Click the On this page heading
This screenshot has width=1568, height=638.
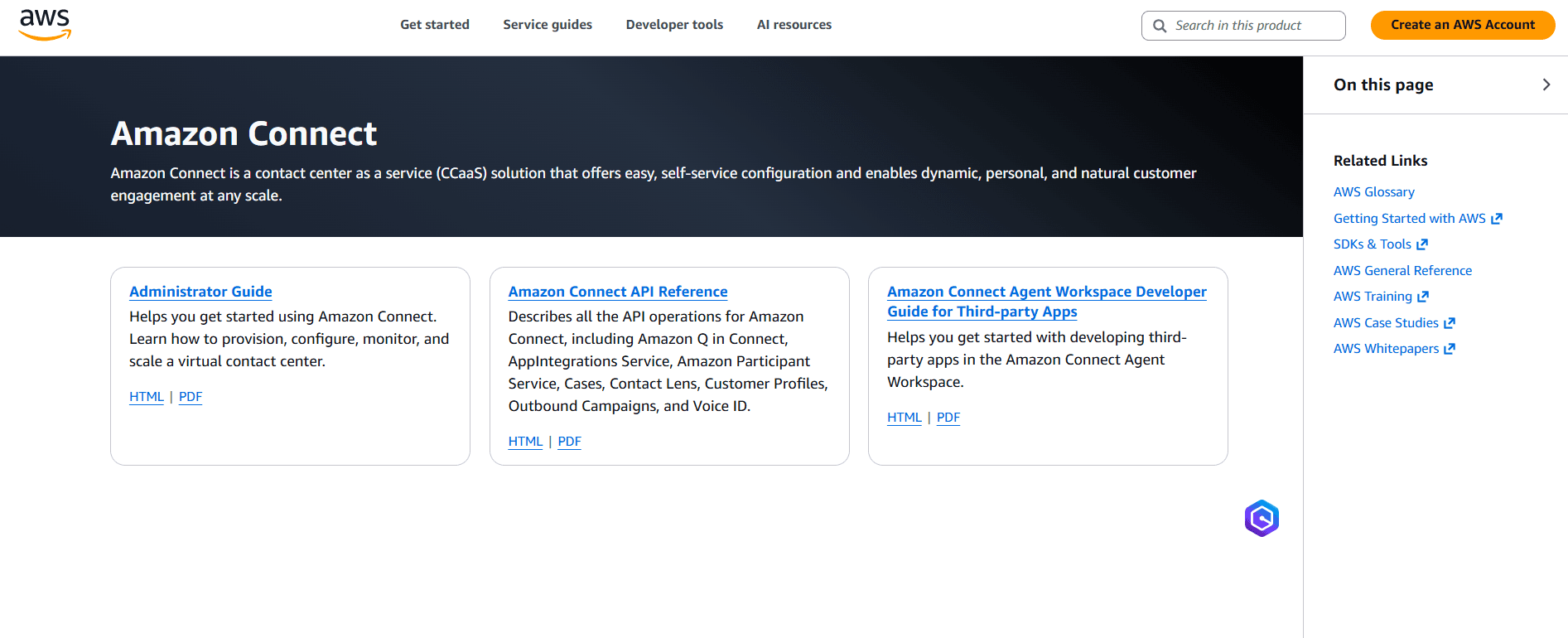1383,85
